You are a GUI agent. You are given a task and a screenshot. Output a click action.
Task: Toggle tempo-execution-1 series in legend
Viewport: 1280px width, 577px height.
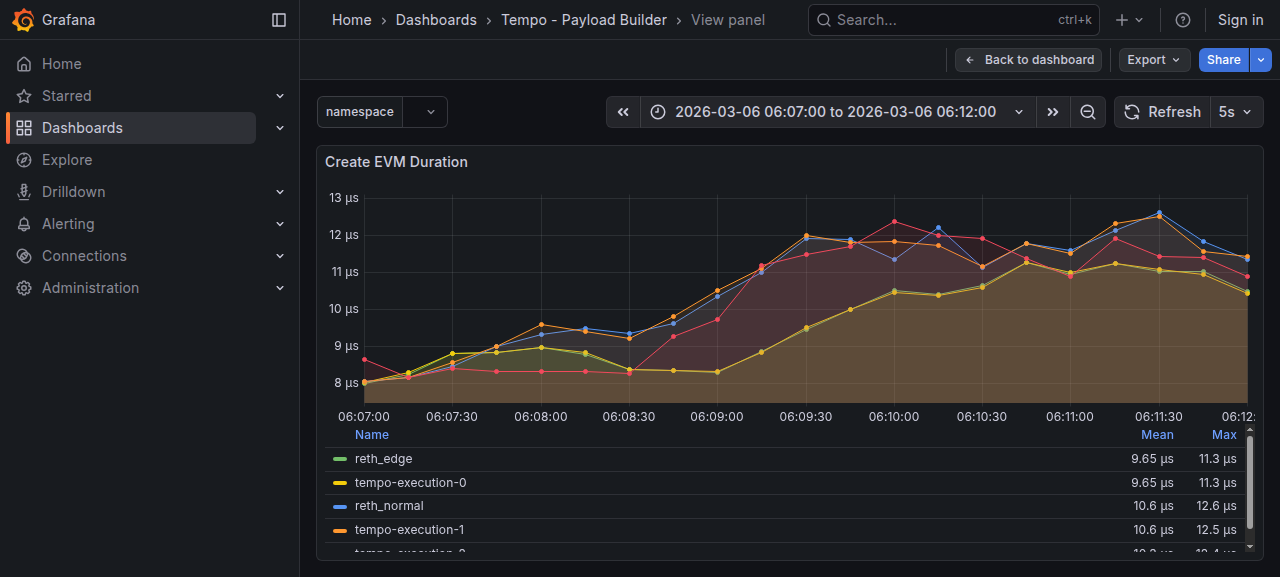[409, 530]
